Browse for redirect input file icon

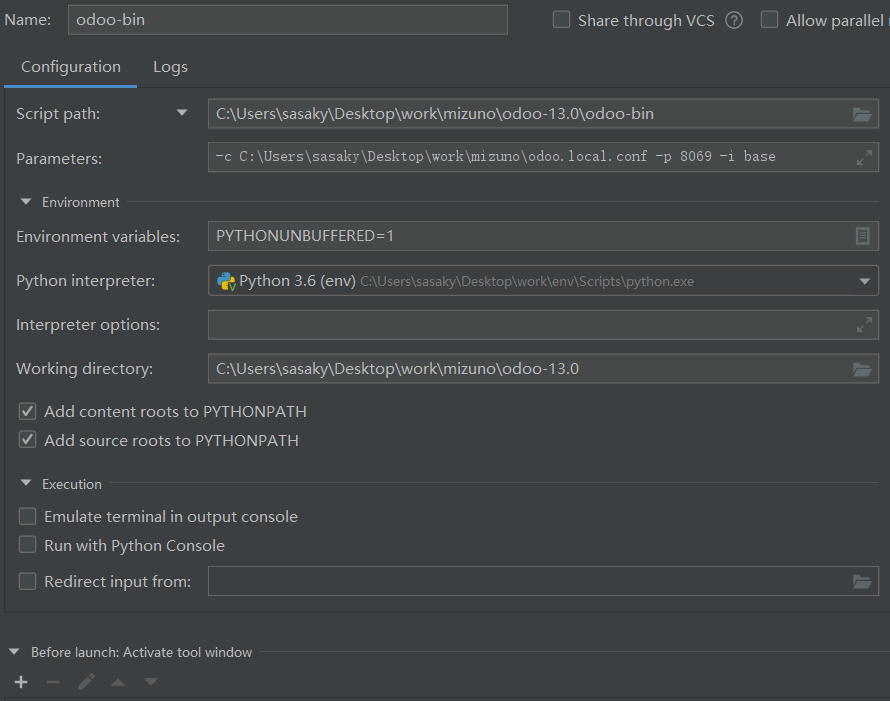click(862, 582)
